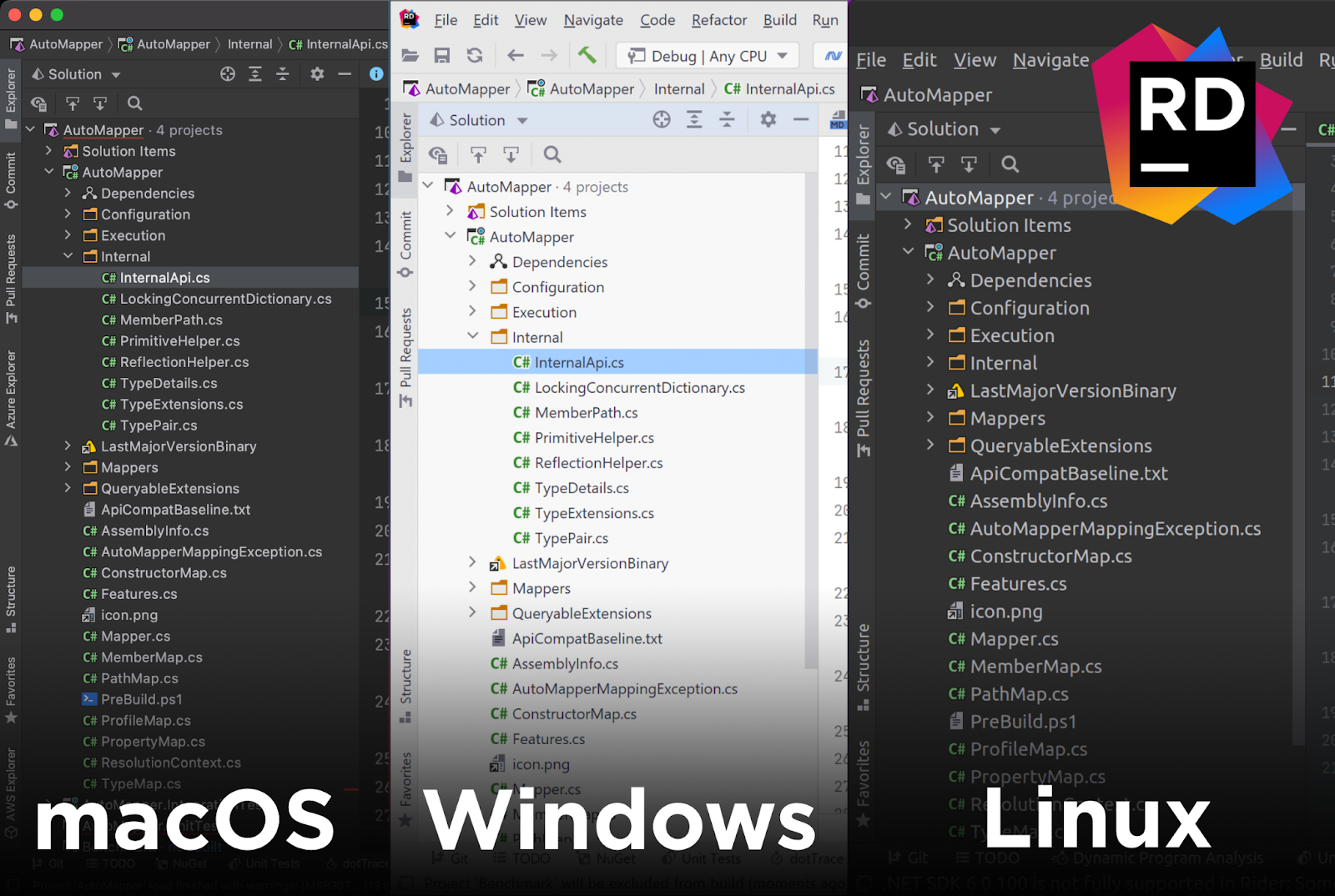
Task: Expand all icon in Windows Solution panel
Action: (x=694, y=120)
